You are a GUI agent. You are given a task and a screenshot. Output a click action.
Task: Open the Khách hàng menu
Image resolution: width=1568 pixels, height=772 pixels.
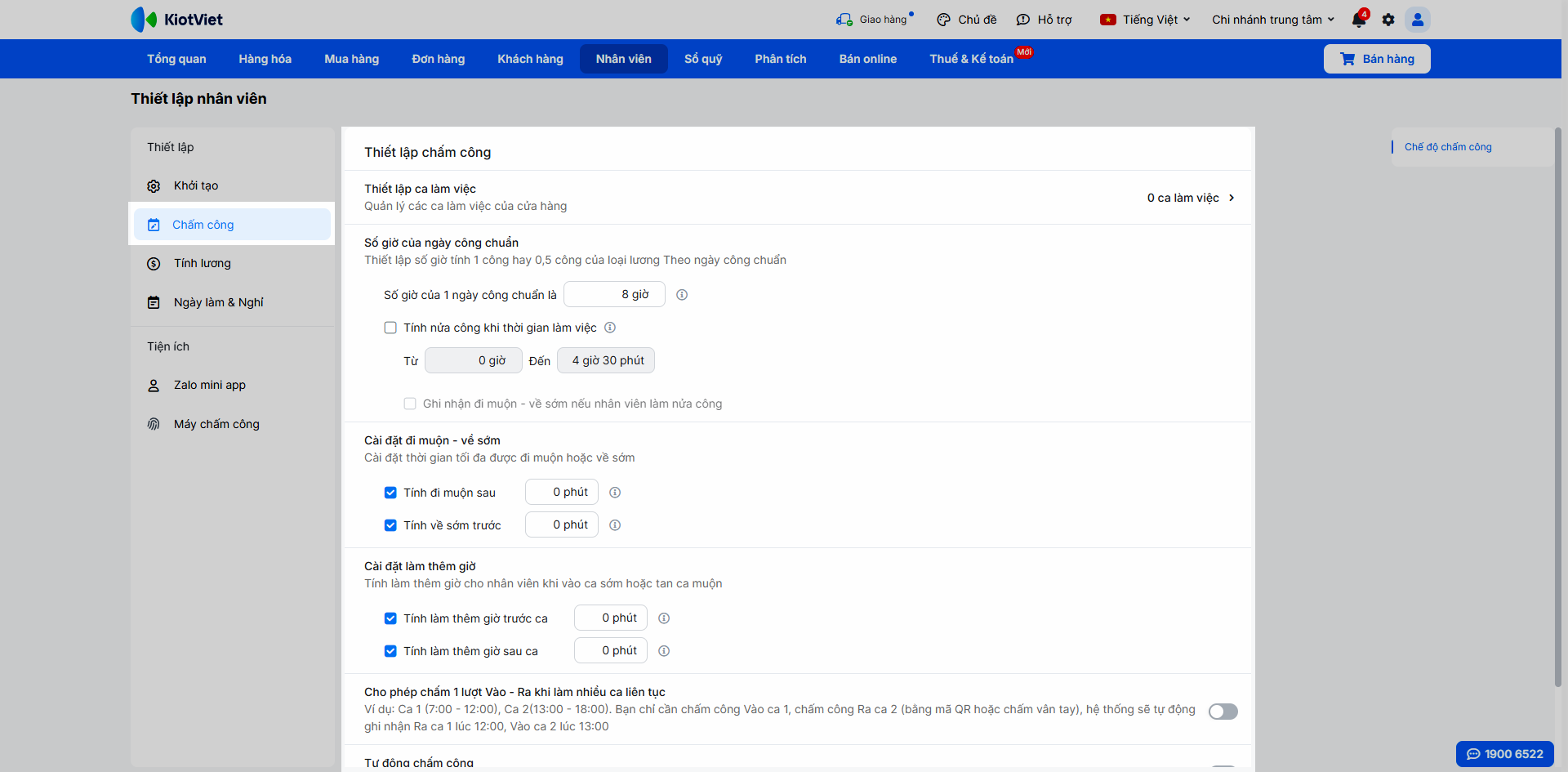(531, 59)
